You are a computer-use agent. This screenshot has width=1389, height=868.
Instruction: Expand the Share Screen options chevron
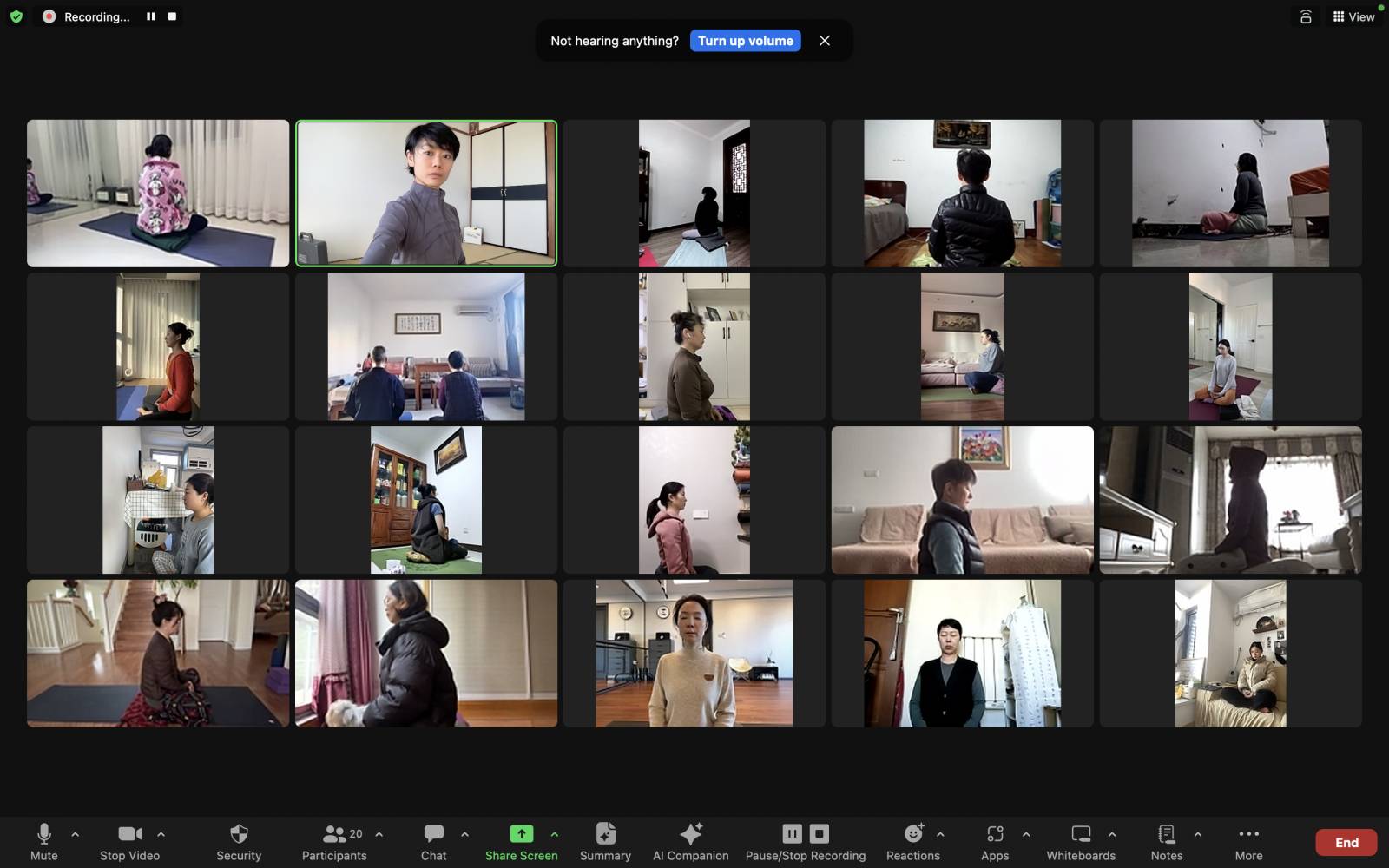coord(555,834)
